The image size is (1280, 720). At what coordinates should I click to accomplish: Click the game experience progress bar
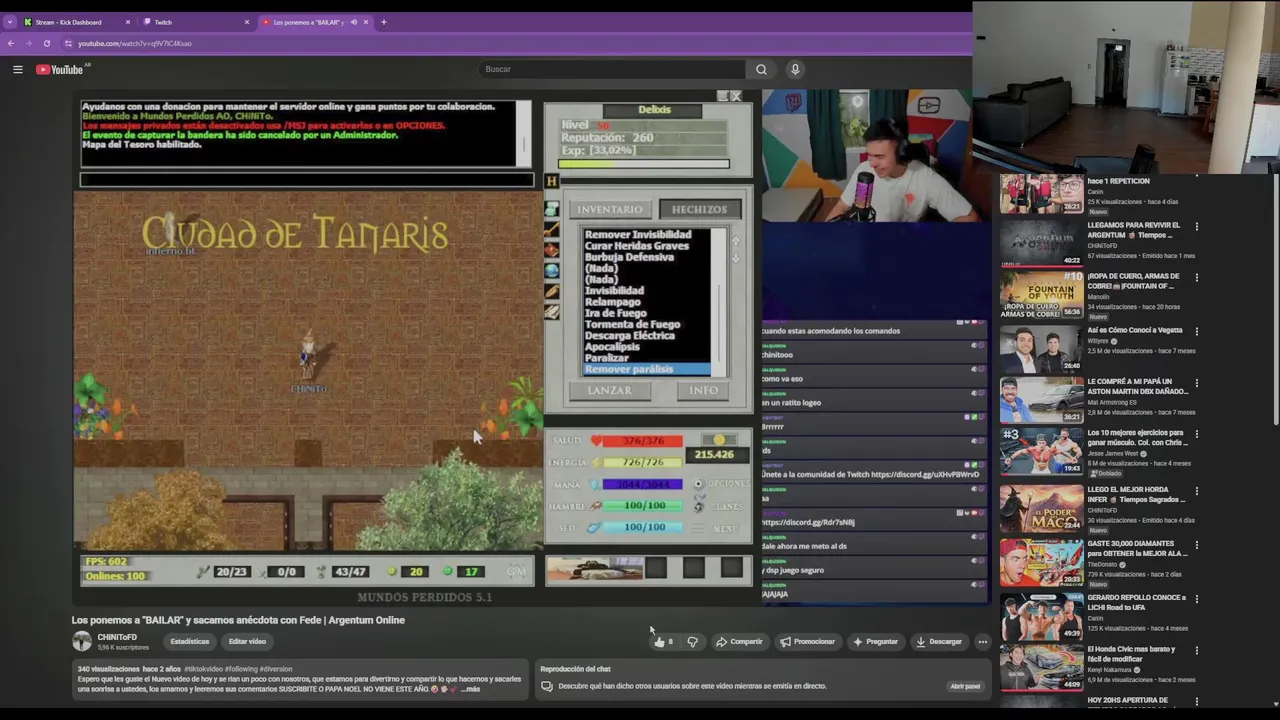coord(643,164)
